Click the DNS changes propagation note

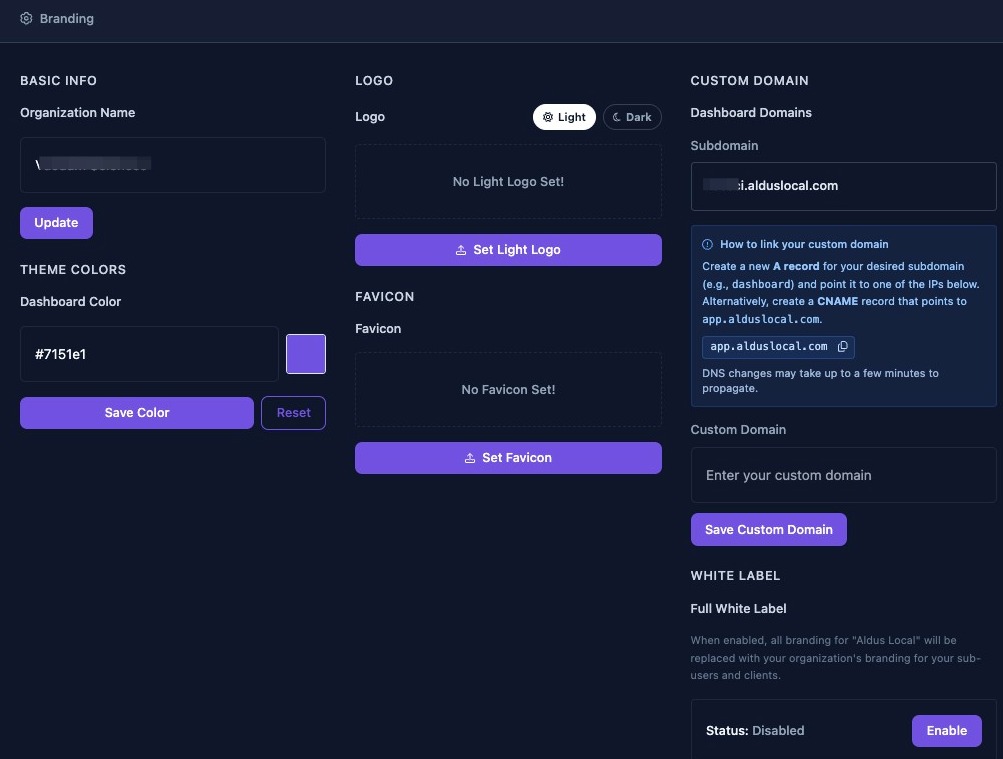pos(820,380)
